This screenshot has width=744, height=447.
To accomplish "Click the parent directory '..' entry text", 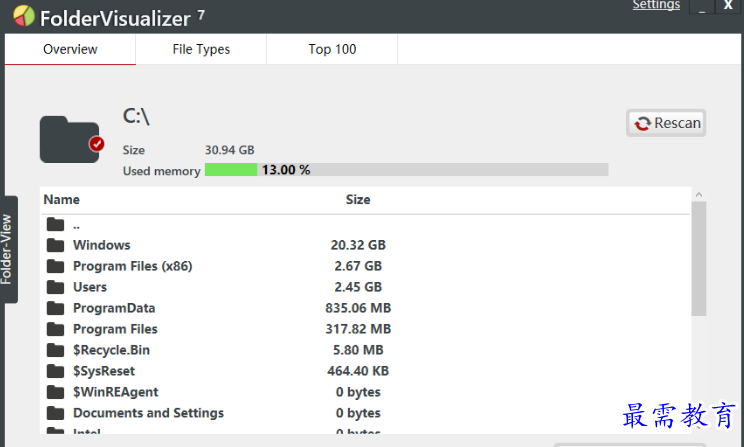I will 76,227.
